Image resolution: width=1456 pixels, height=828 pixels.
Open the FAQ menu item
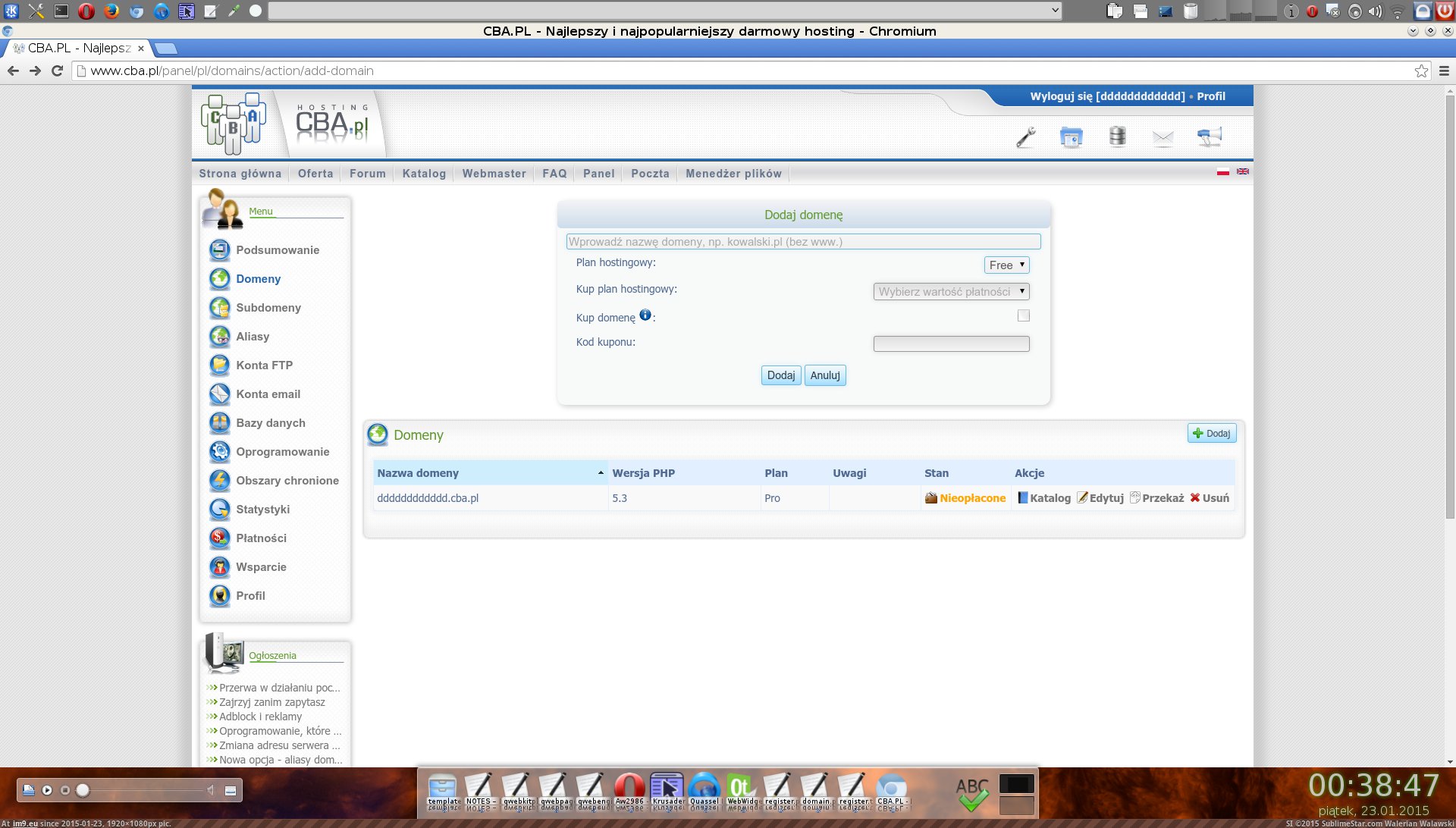coord(554,174)
